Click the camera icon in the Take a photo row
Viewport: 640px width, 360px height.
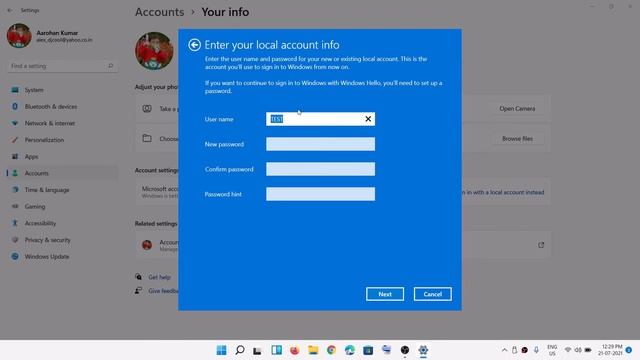(x=147, y=109)
